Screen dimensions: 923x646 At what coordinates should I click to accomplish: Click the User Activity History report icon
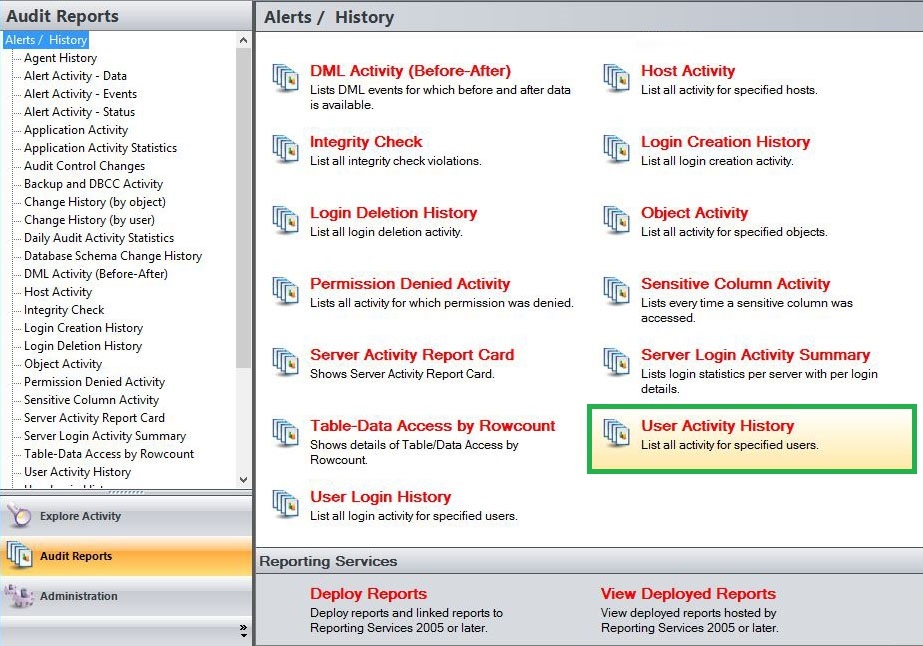click(616, 432)
